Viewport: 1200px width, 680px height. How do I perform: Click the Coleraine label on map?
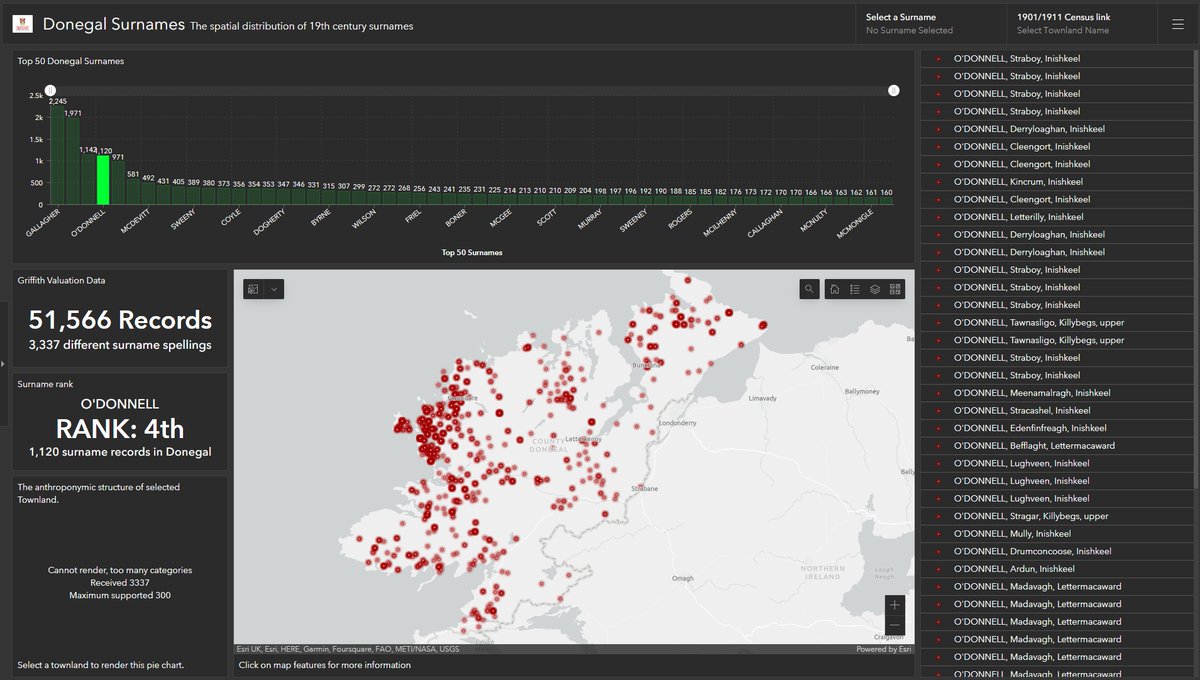click(x=825, y=367)
